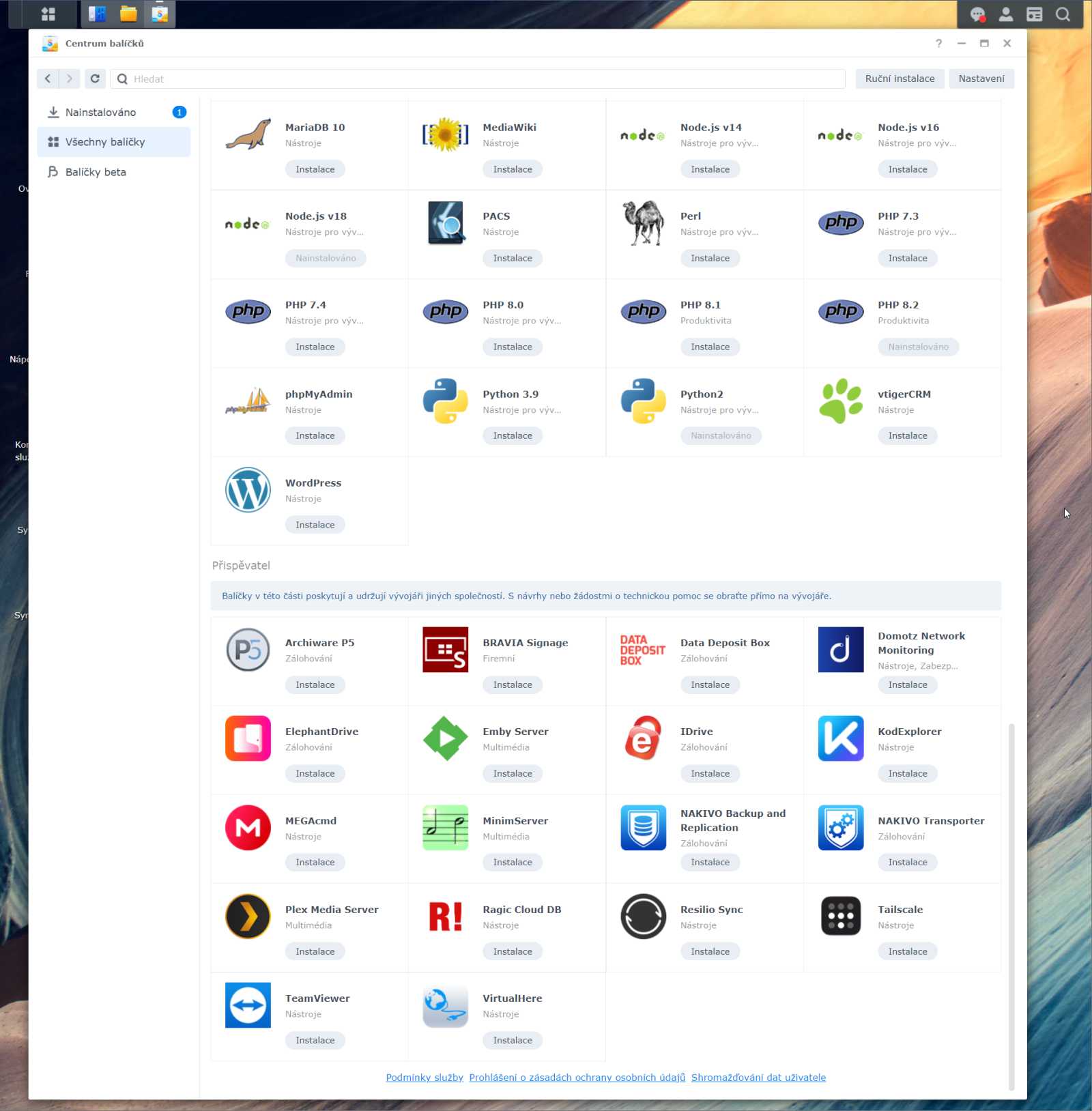Image resolution: width=1092 pixels, height=1111 pixels.
Task: Open the NAKIVO Backup and Replication icon
Action: pyautogui.click(x=643, y=828)
